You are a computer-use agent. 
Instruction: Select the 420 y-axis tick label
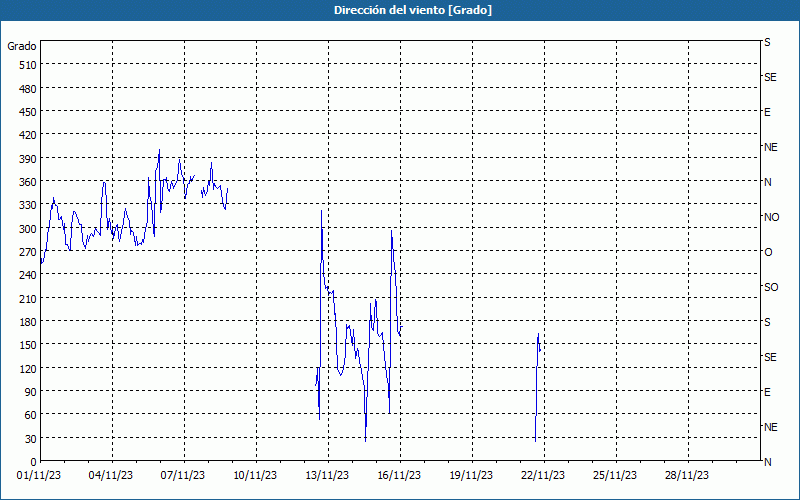pyautogui.click(x=28, y=135)
